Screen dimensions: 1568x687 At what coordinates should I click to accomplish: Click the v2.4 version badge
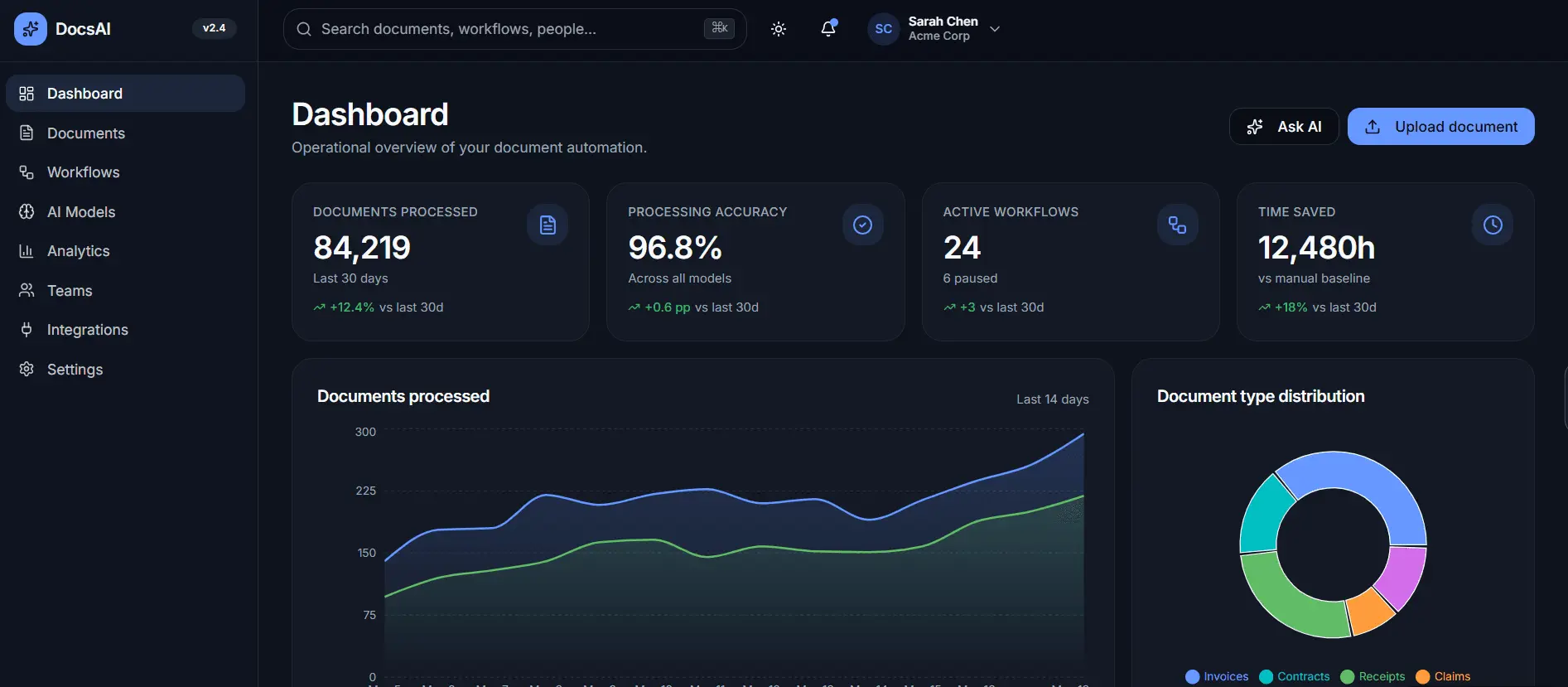pyautogui.click(x=214, y=28)
